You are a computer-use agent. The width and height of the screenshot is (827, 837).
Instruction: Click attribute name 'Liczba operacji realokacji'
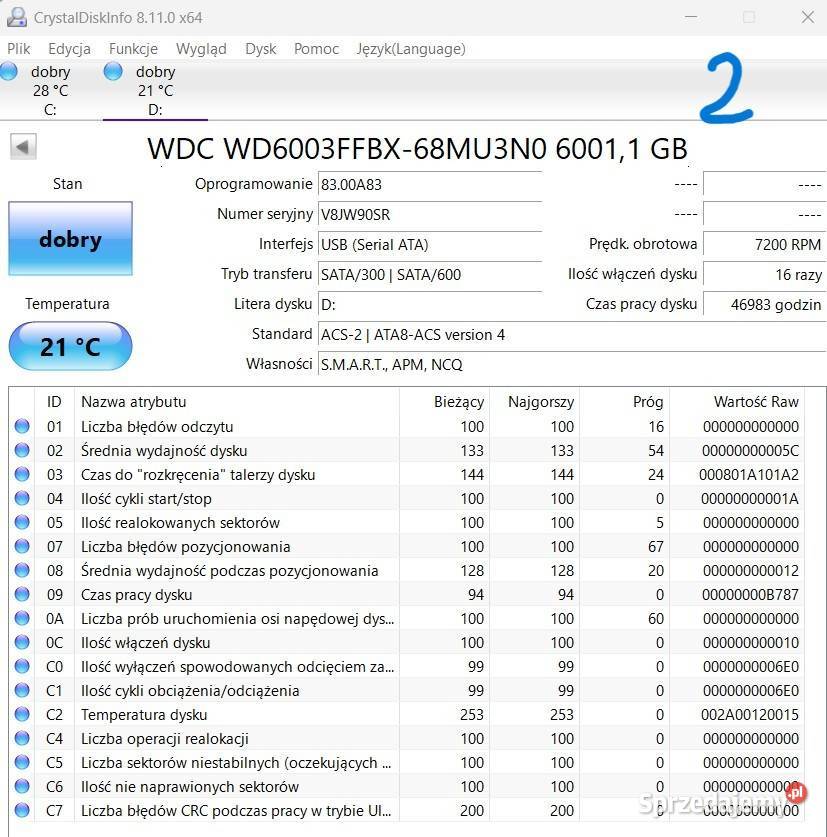tap(165, 739)
